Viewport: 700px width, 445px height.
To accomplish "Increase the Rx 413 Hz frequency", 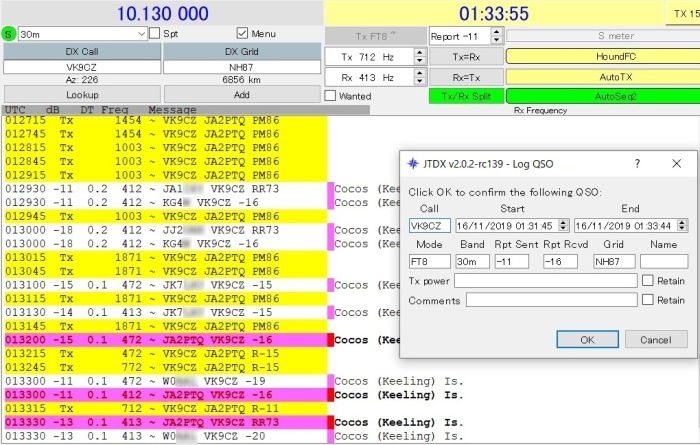I will (419, 73).
